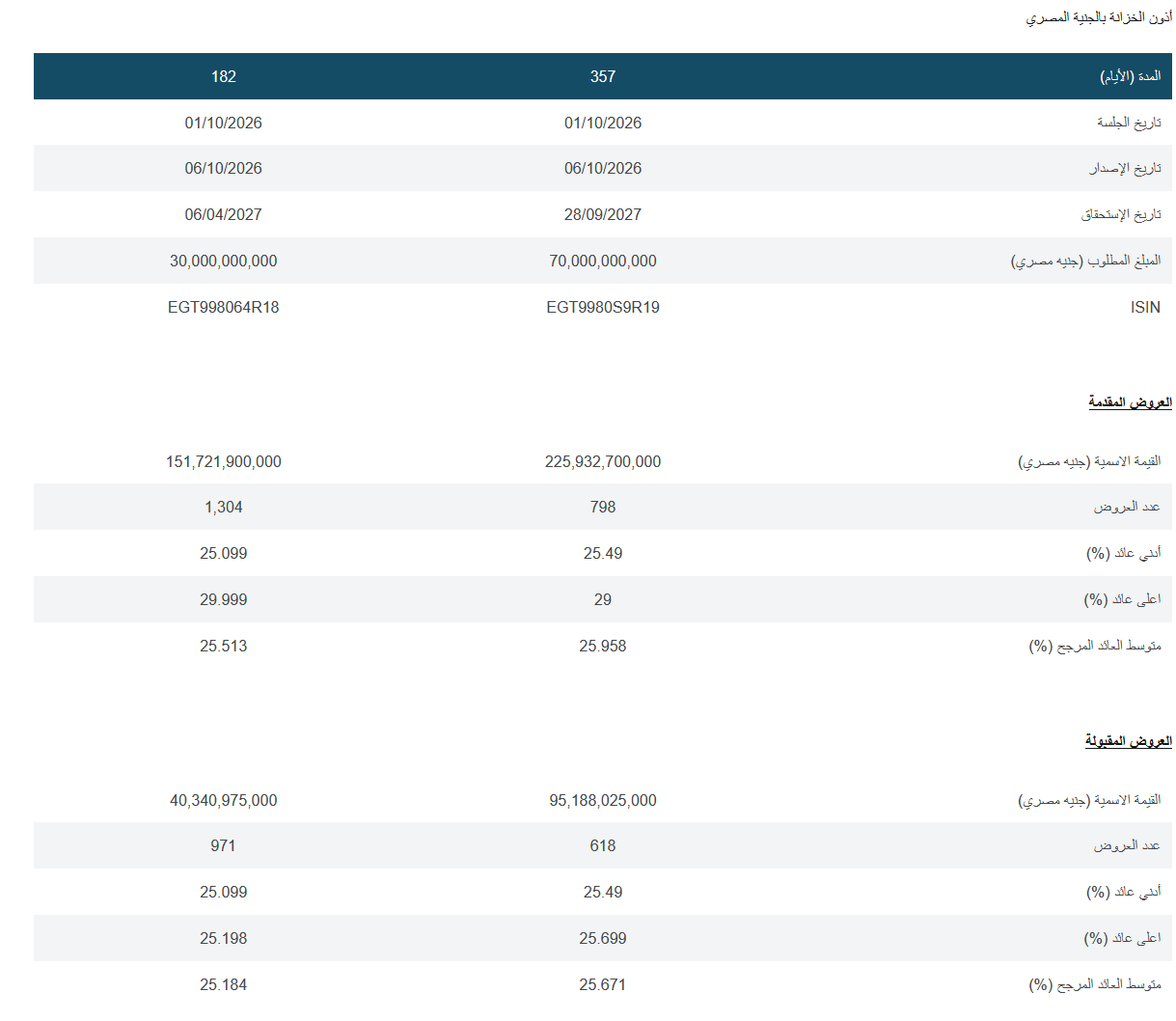Click the bid count 798

[x=603, y=507]
